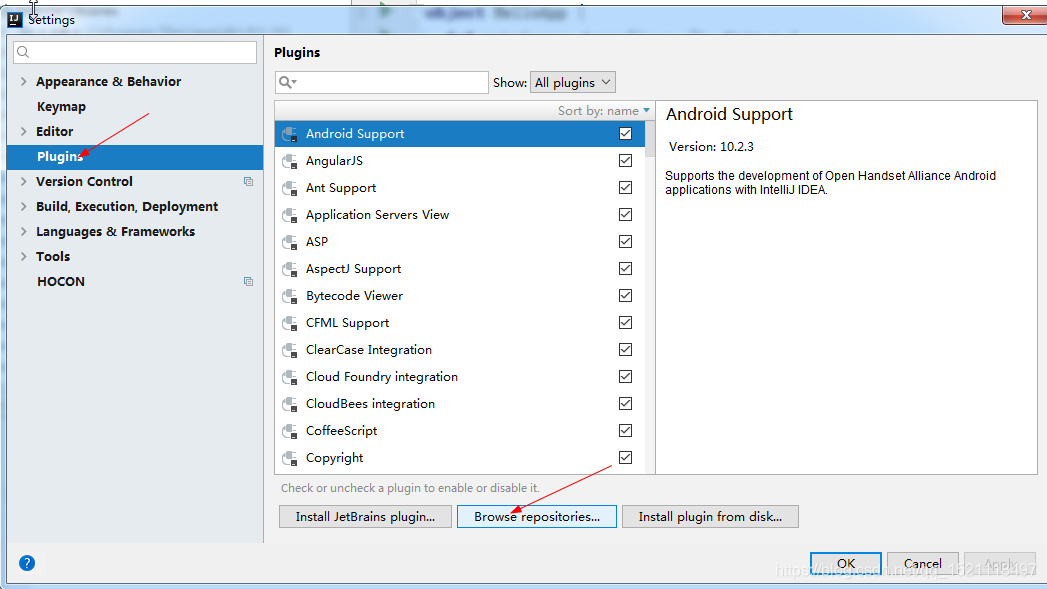Click the magnifier icon in settings search field
The width and height of the screenshot is (1047, 589).
click(23, 52)
